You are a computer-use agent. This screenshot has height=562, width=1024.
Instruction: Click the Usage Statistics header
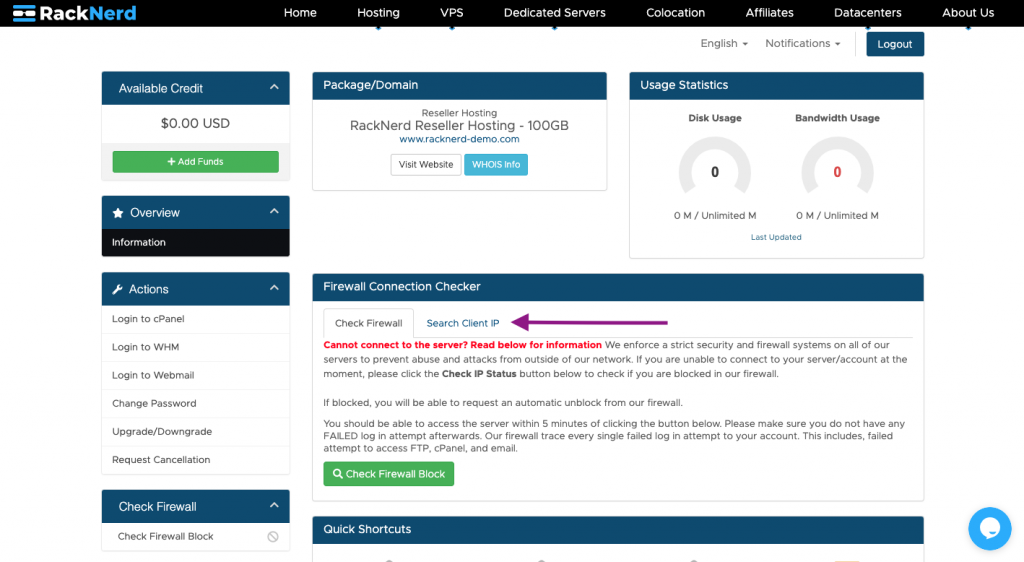(776, 86)
